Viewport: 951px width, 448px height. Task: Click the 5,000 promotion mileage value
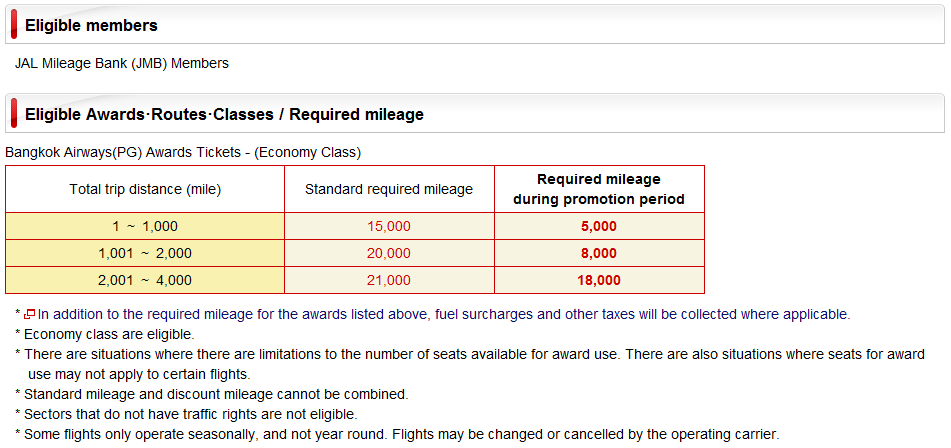point(599,226)
